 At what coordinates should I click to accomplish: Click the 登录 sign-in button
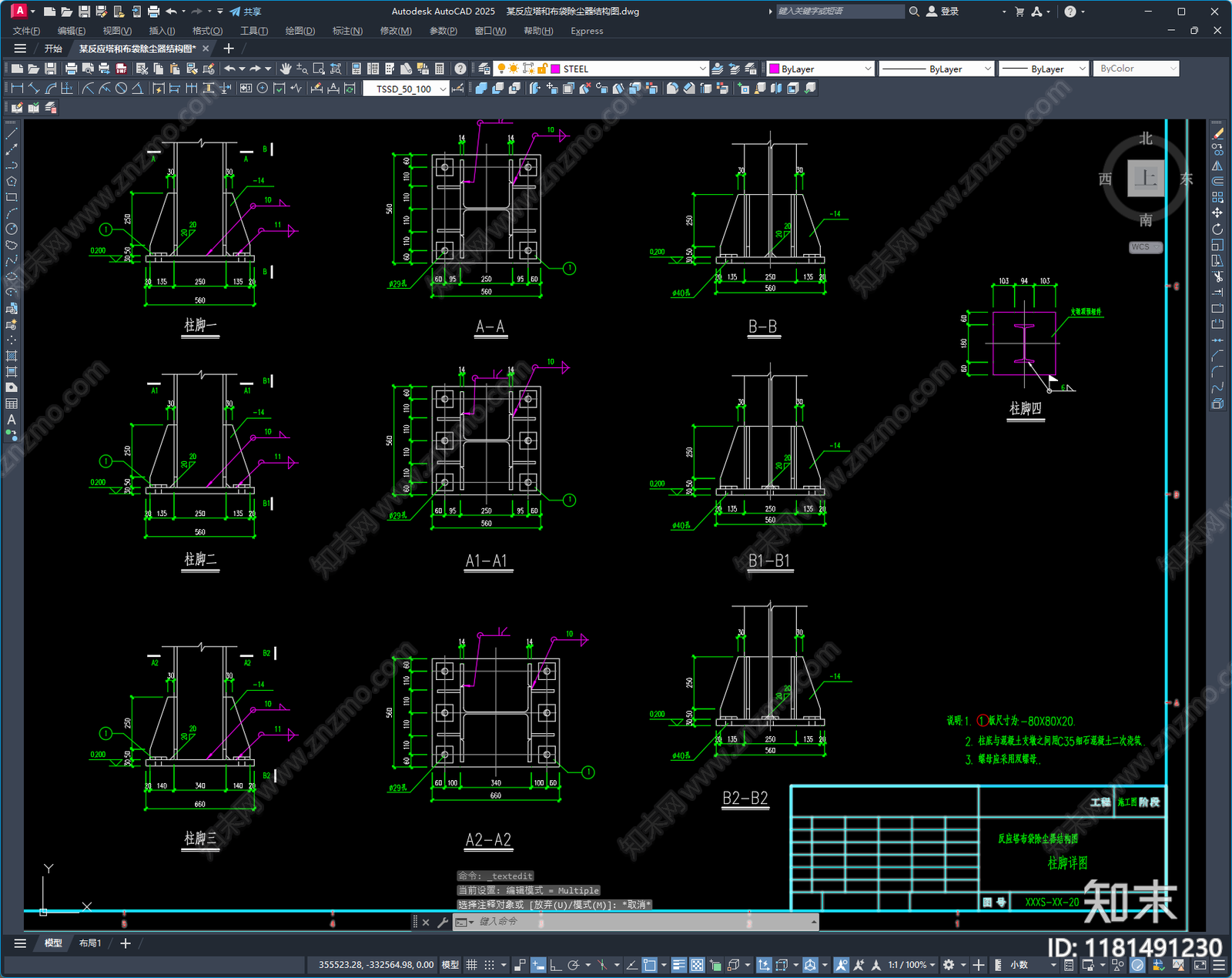pos(942,12)
